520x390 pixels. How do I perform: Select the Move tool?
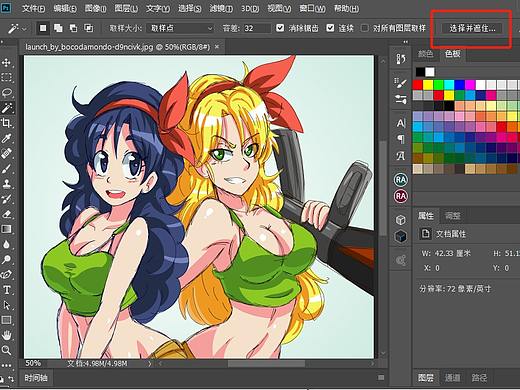click(7, 62)
